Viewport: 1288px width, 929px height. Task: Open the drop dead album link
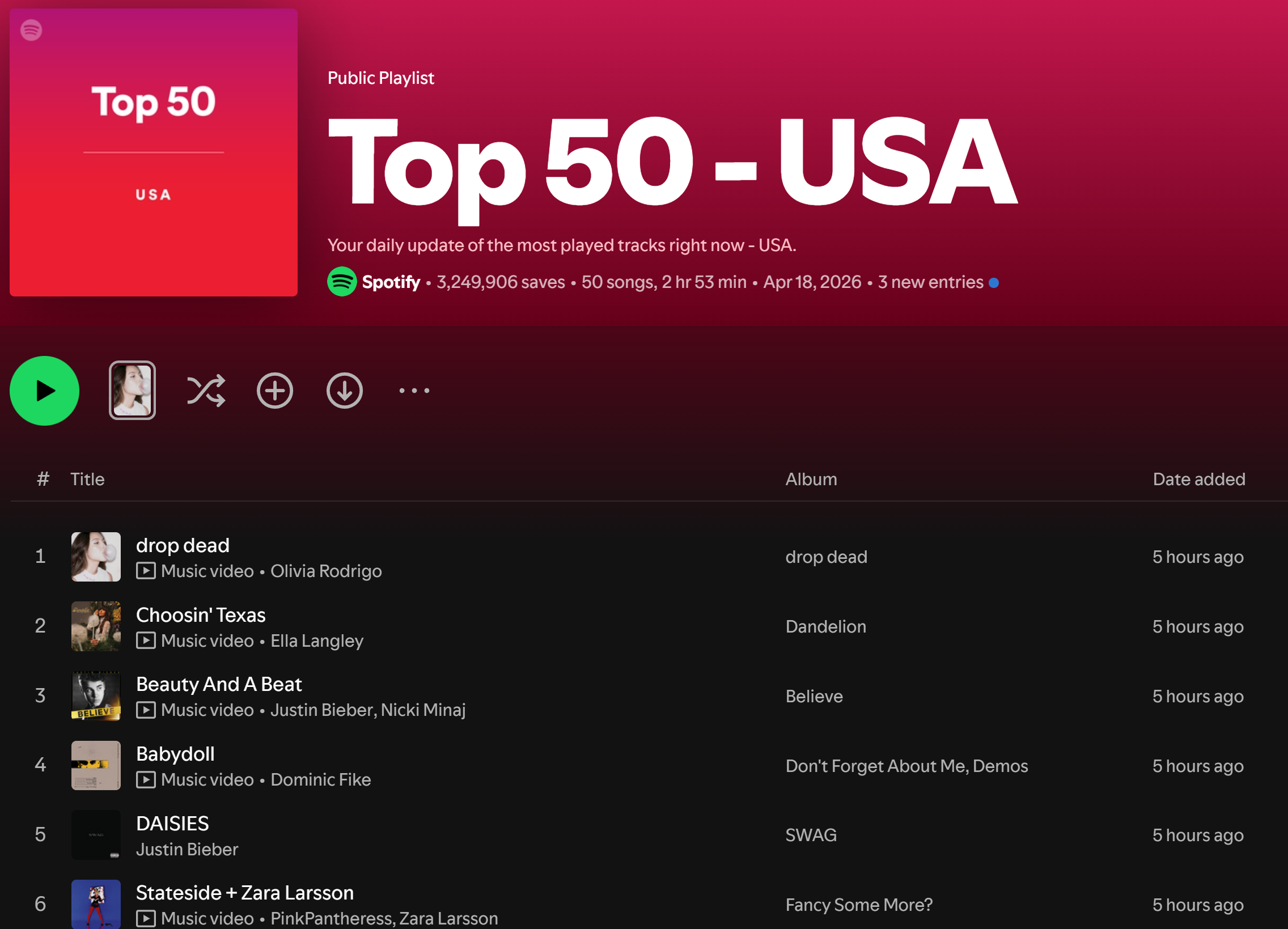[x=827, y=557]
